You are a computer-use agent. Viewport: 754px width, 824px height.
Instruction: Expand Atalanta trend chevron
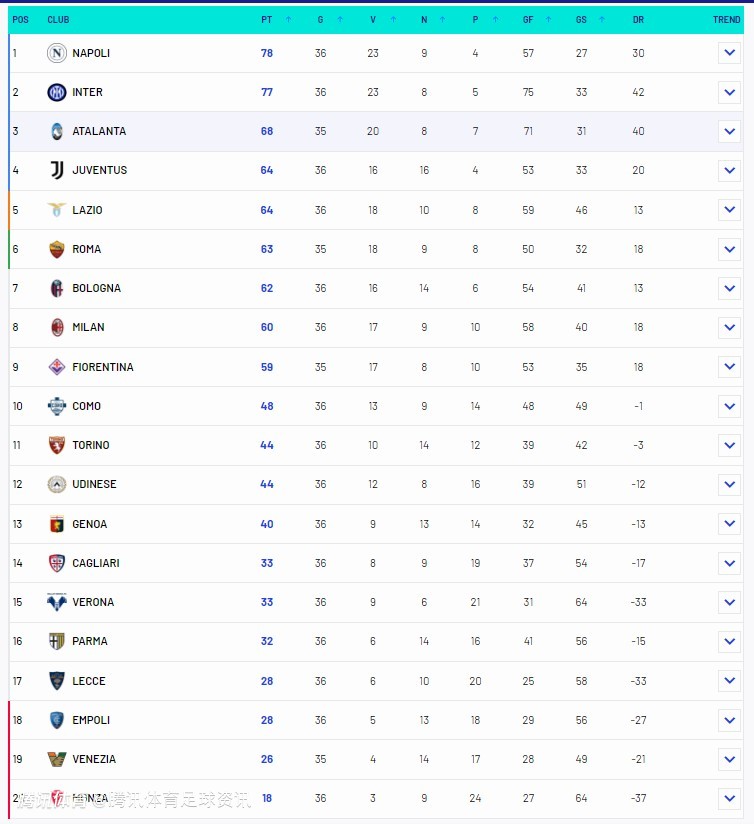tap(729, 131)
